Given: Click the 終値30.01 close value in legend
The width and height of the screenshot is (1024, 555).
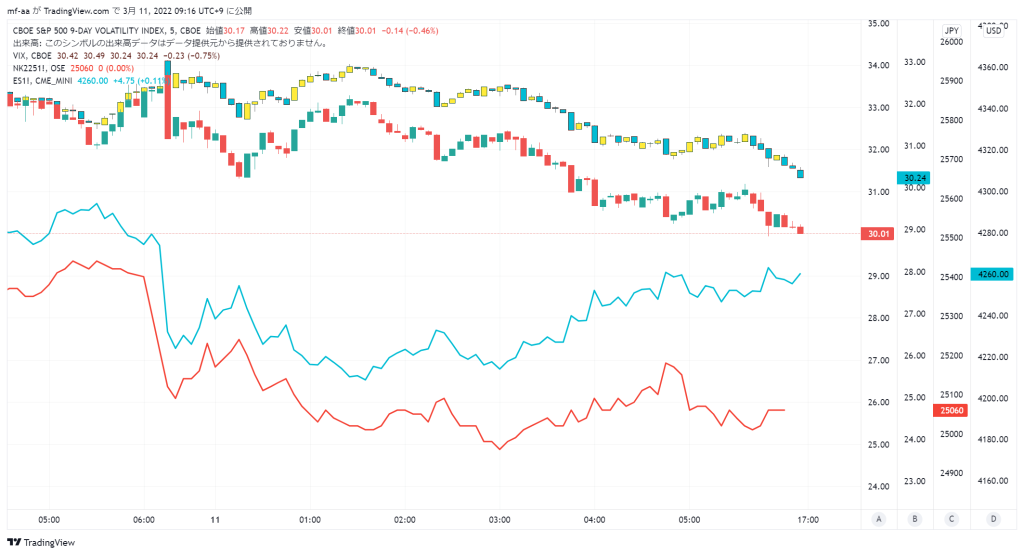Looking at the screenshot, I should [356, 31].
